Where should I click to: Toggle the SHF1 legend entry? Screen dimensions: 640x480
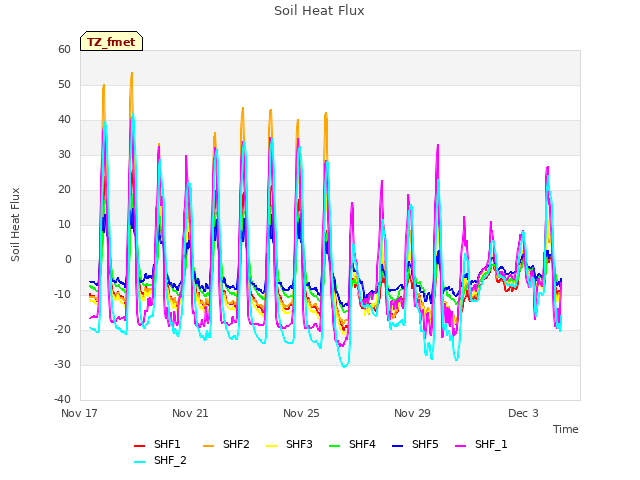pos(157,444)
